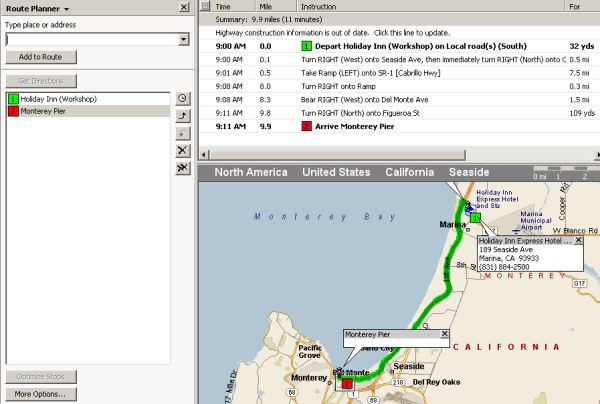600x404 pixels.
Task: Click the move stop up arrow icon
Action: coord(183,116)
